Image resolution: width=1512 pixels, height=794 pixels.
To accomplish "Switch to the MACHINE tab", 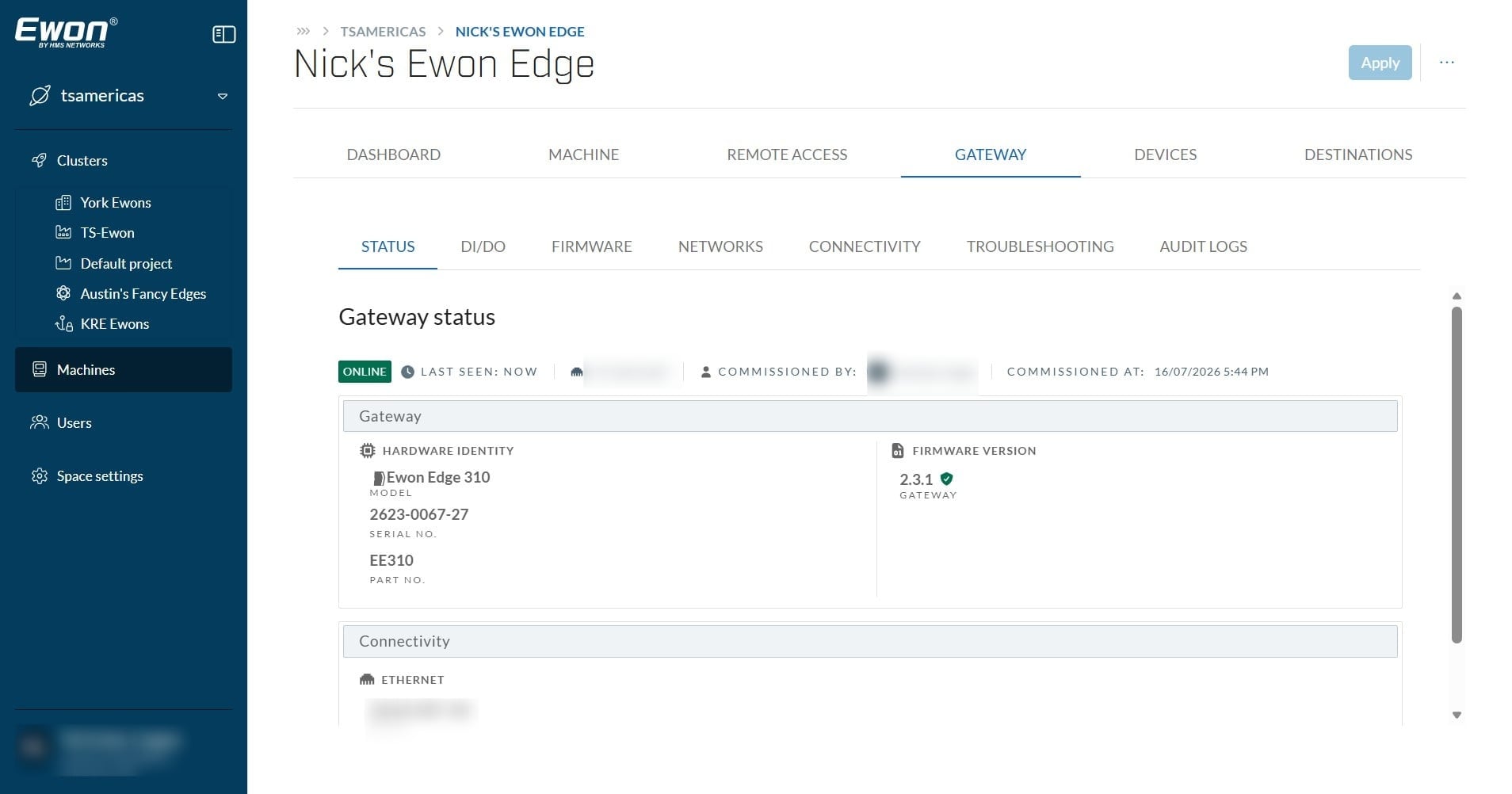I will [583, 155].
